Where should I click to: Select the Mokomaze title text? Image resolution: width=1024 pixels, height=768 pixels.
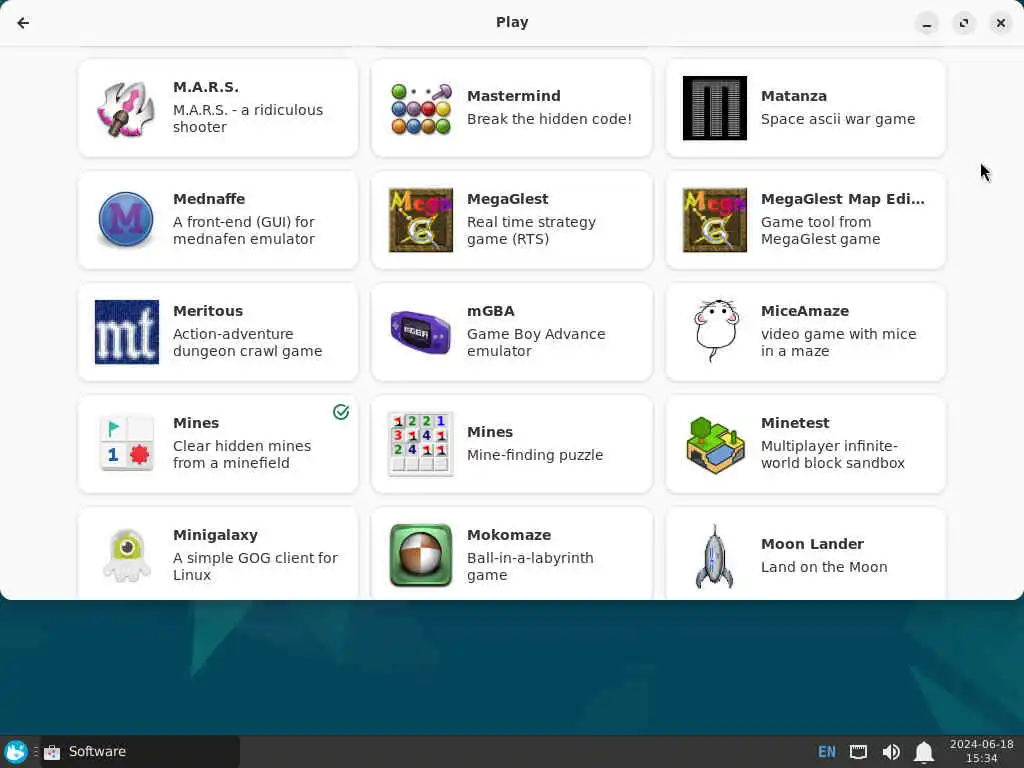click(x=509, y=535)
